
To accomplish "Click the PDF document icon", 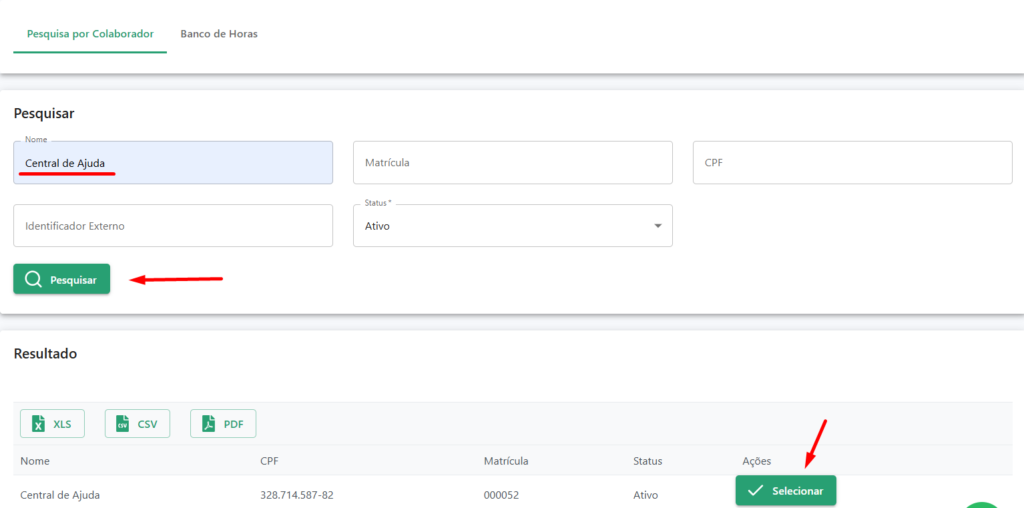I will click(208, 424).
